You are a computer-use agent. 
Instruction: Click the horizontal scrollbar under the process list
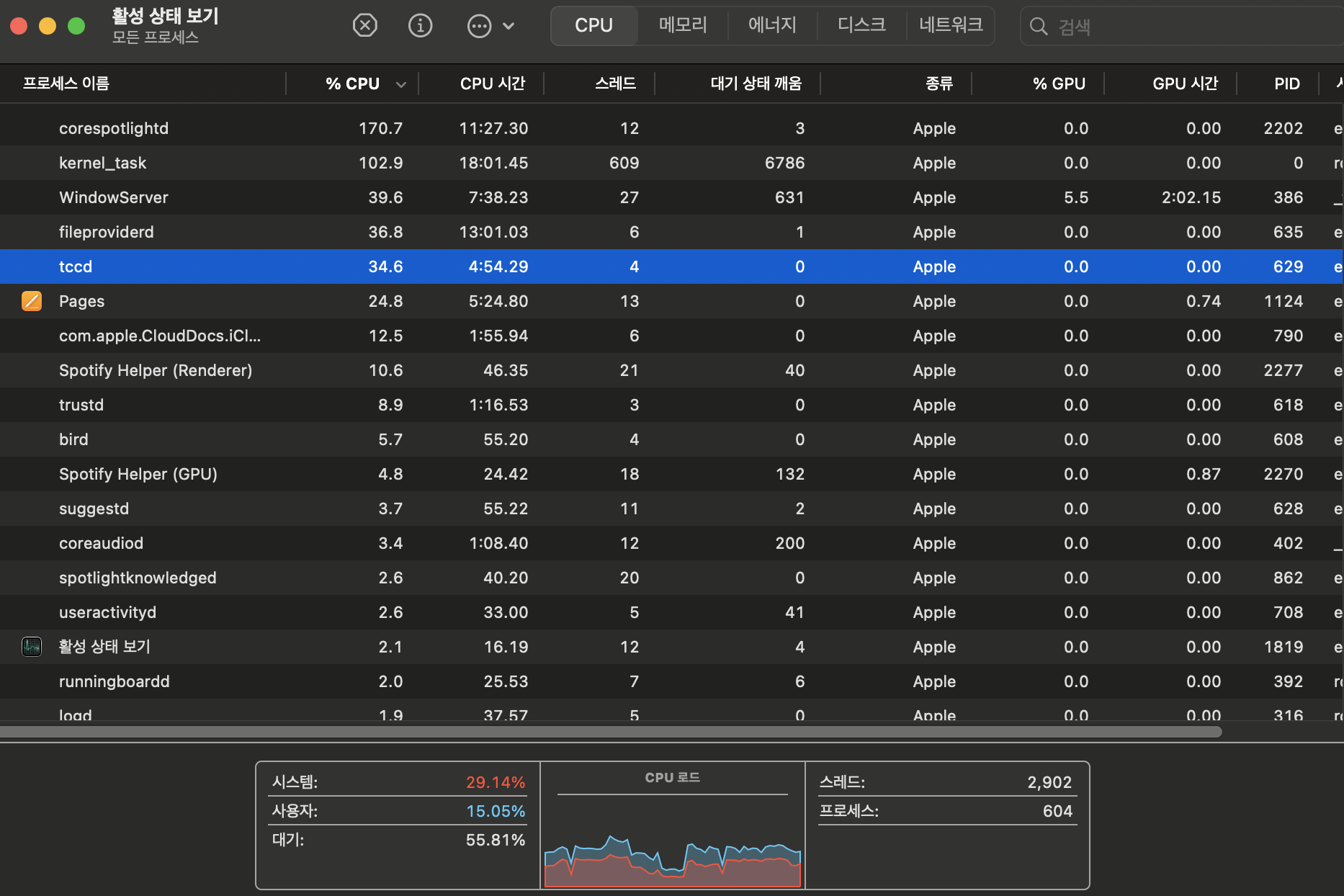(x=611, y=732)
